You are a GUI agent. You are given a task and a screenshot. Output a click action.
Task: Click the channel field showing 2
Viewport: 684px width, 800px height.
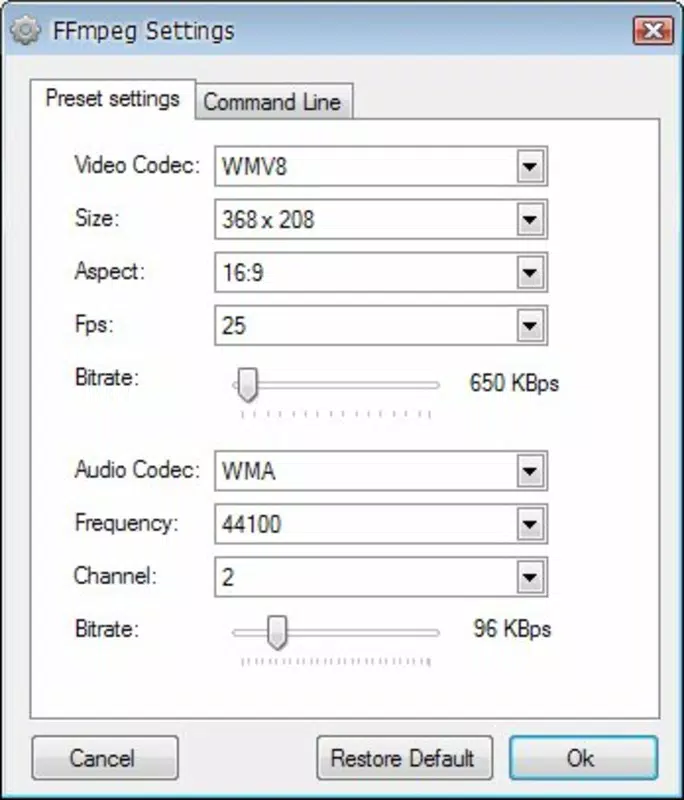(381, 577)
